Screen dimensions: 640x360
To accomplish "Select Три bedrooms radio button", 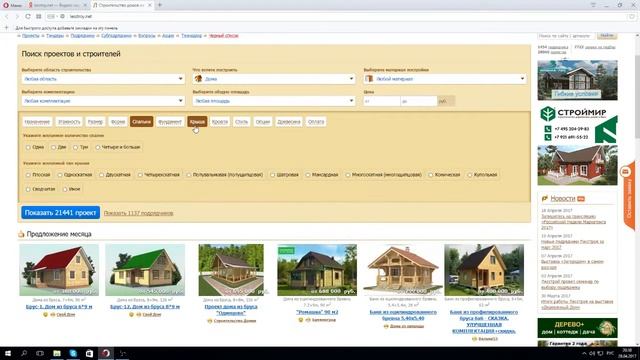I will [x=76, y=147].
